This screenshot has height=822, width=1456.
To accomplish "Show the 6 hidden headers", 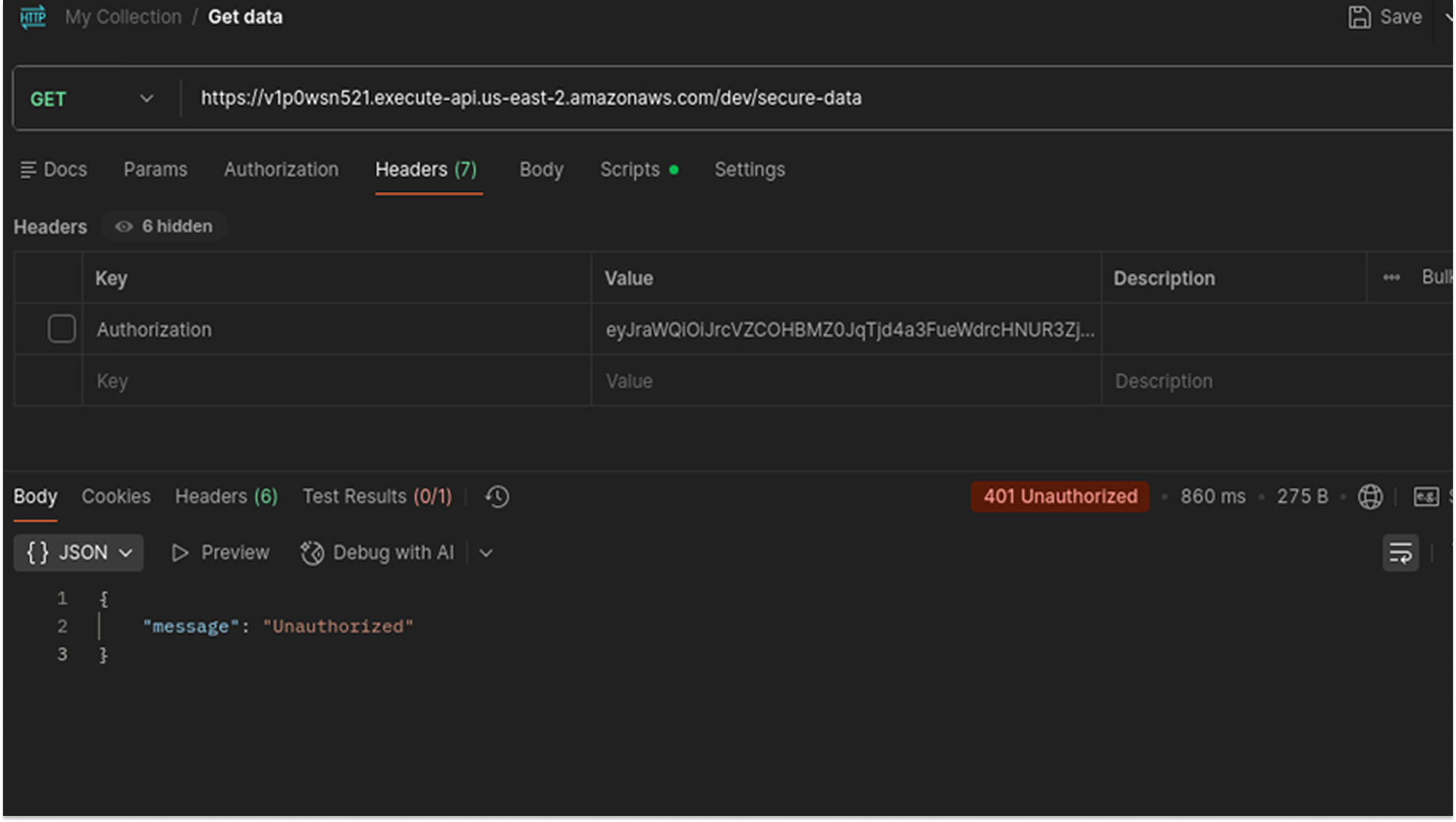I will point(165,227).
